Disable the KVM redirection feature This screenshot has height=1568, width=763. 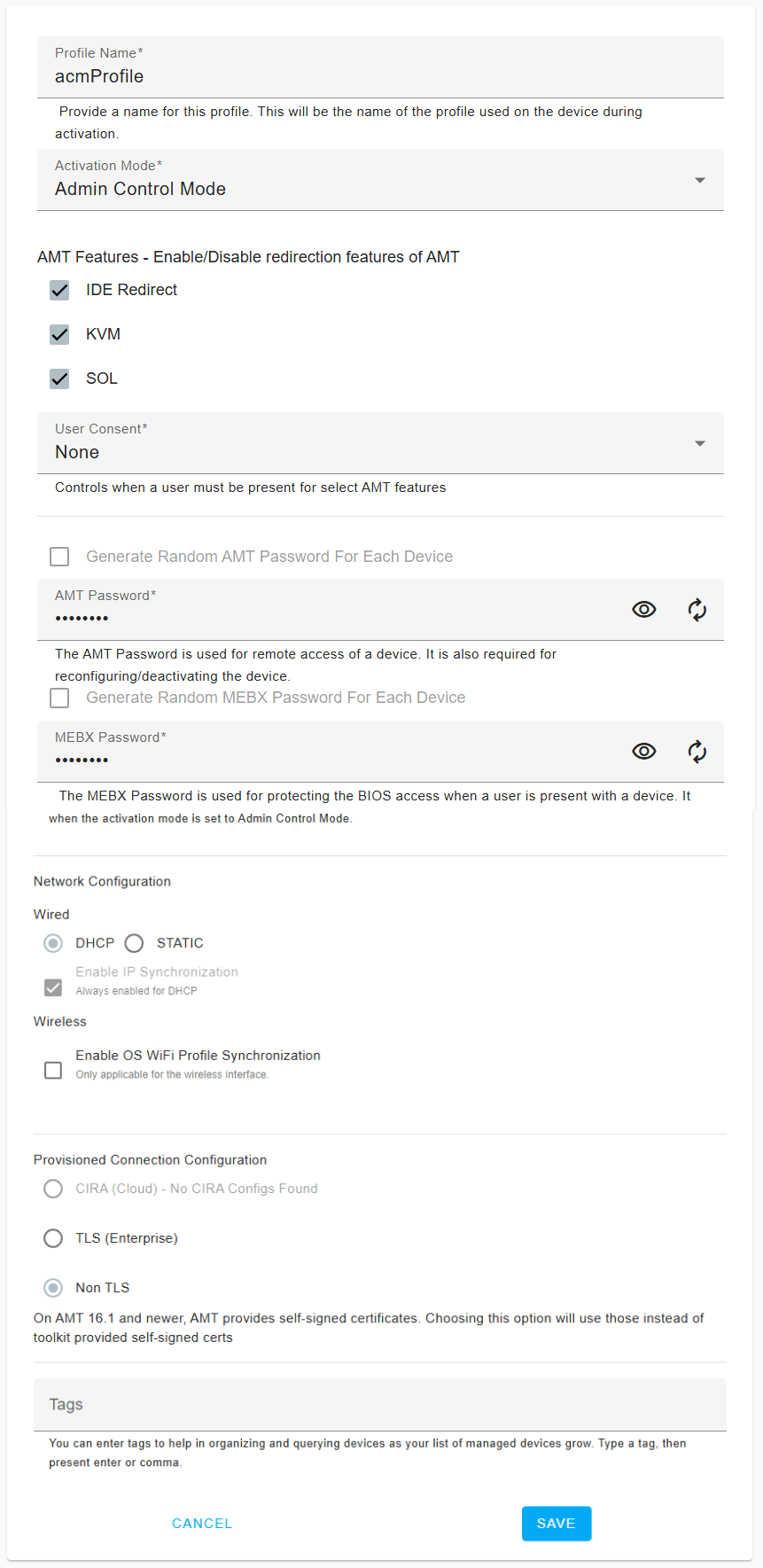[58, 334]
